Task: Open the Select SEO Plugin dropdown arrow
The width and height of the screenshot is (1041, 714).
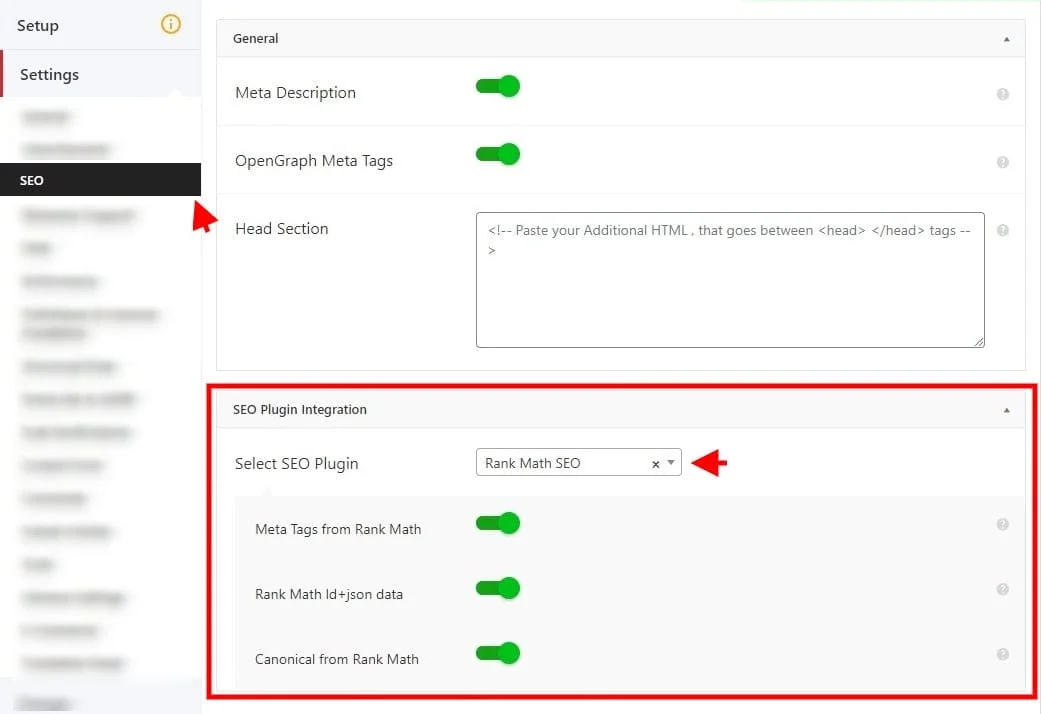Action: tap(671, 463)
